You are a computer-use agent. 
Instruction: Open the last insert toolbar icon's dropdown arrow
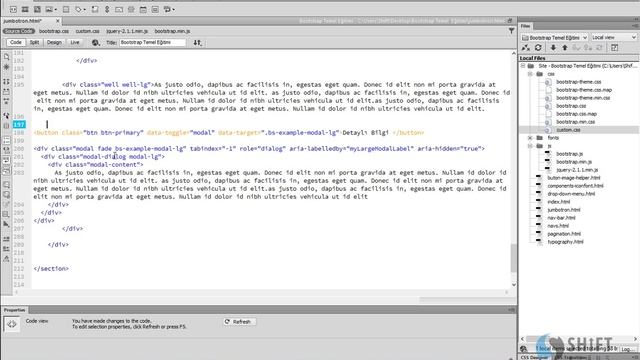174,9
